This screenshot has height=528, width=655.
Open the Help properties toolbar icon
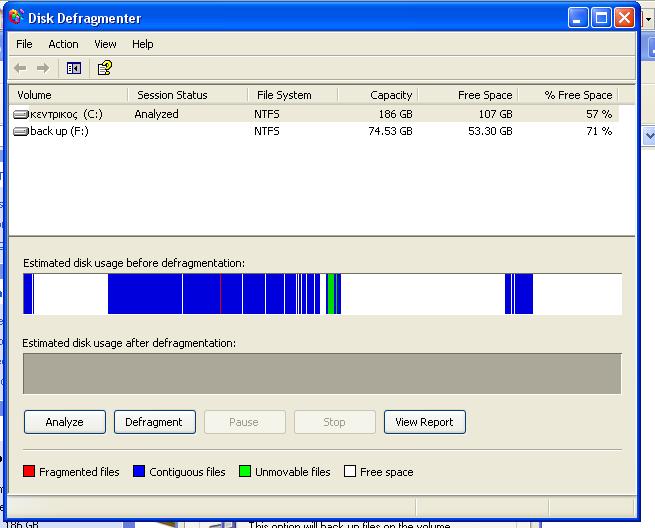(x=104, y=68)
